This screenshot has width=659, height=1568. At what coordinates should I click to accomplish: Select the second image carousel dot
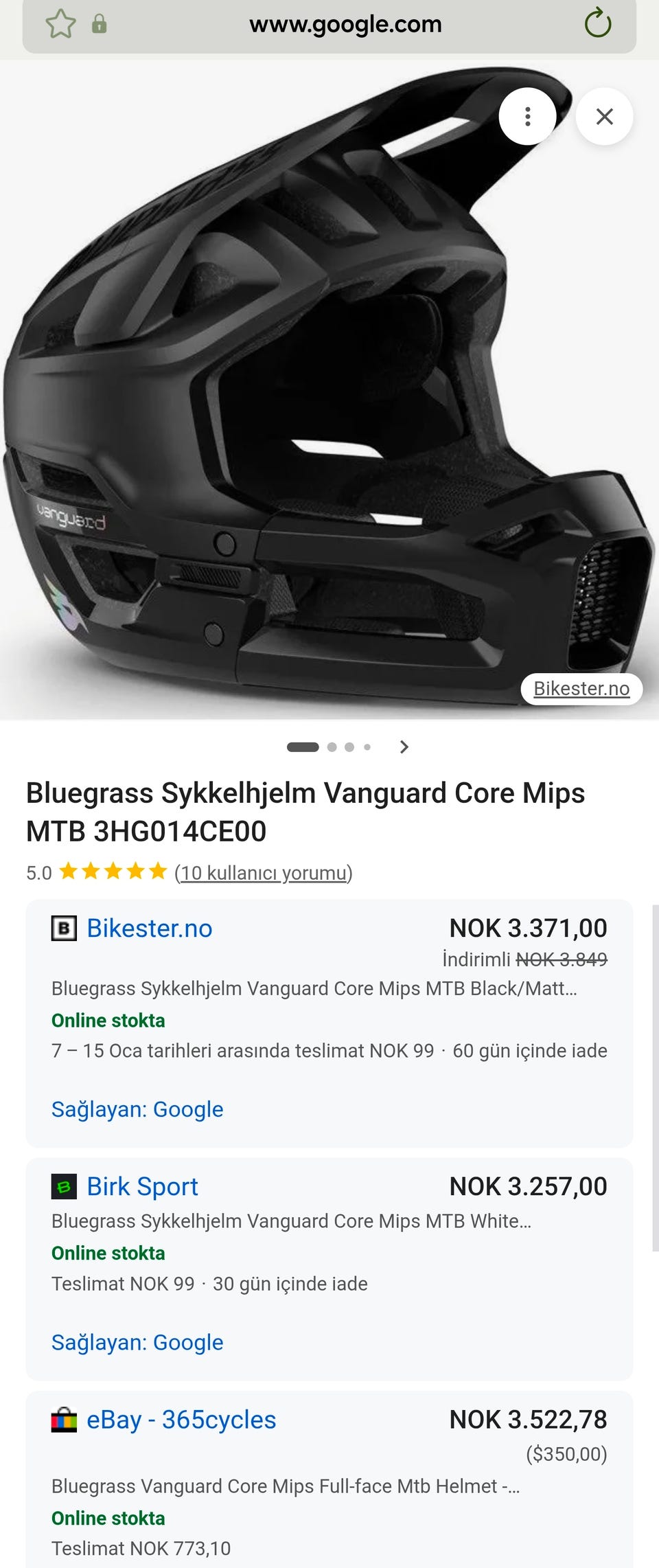click(x=332, y=747)
